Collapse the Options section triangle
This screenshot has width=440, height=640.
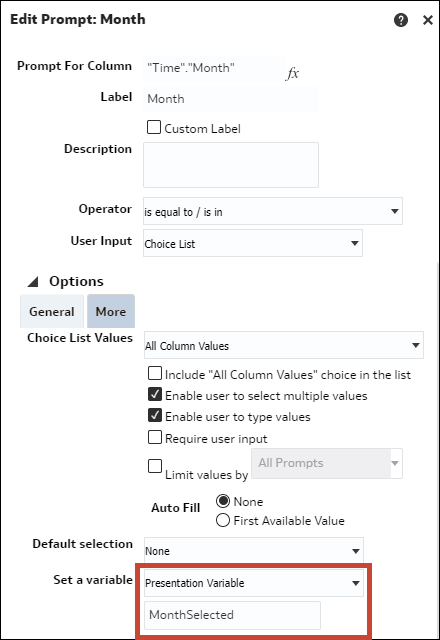coord(33,281)
